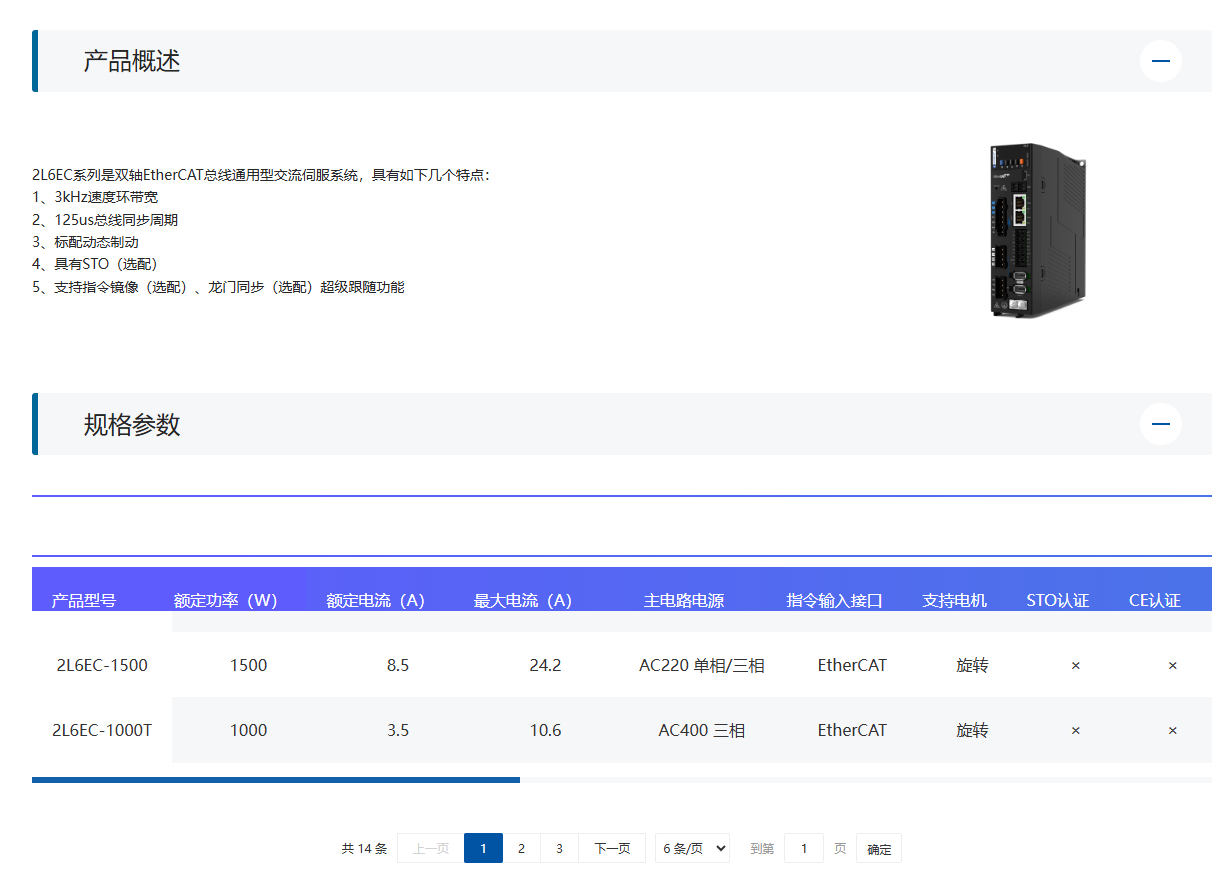Click the 下一页 next page button
Image resolution: width=1231 pixels, height=878 pixels.
click(611, 847)
